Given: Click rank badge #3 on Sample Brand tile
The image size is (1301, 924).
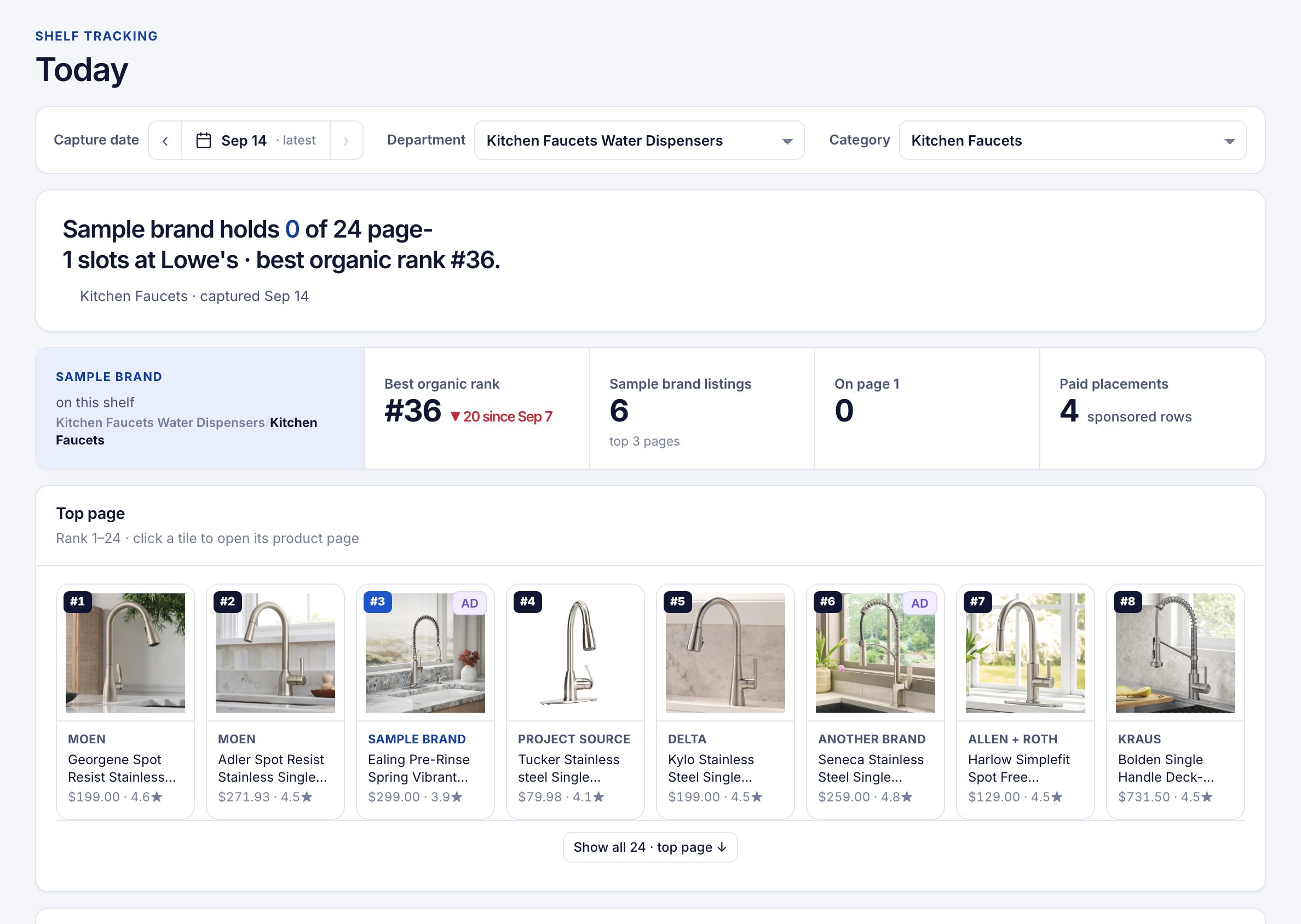Looking at the screenshot, I should tap(377, 602).
